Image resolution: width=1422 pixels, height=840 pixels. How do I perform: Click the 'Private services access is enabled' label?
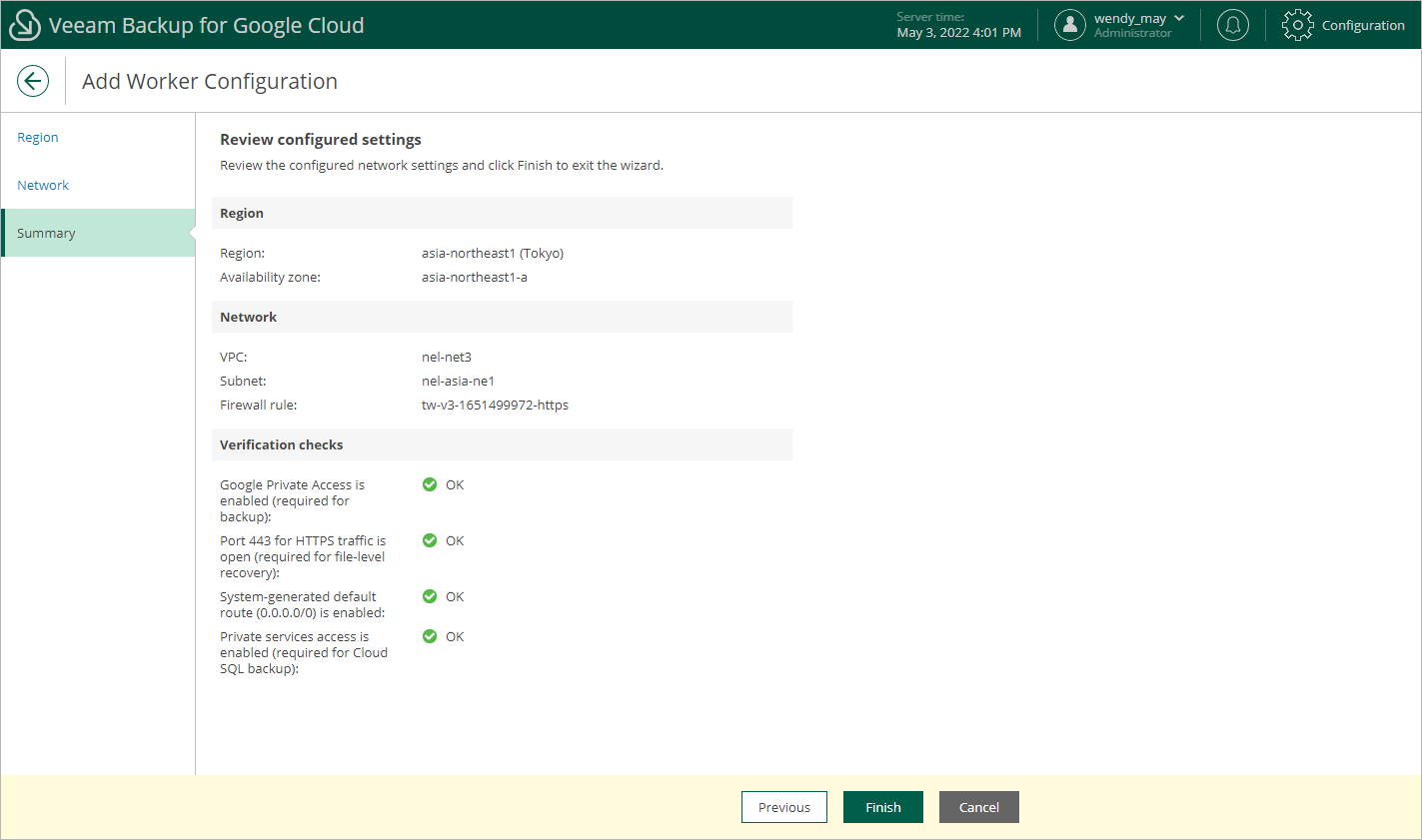(x=304, y=652)
